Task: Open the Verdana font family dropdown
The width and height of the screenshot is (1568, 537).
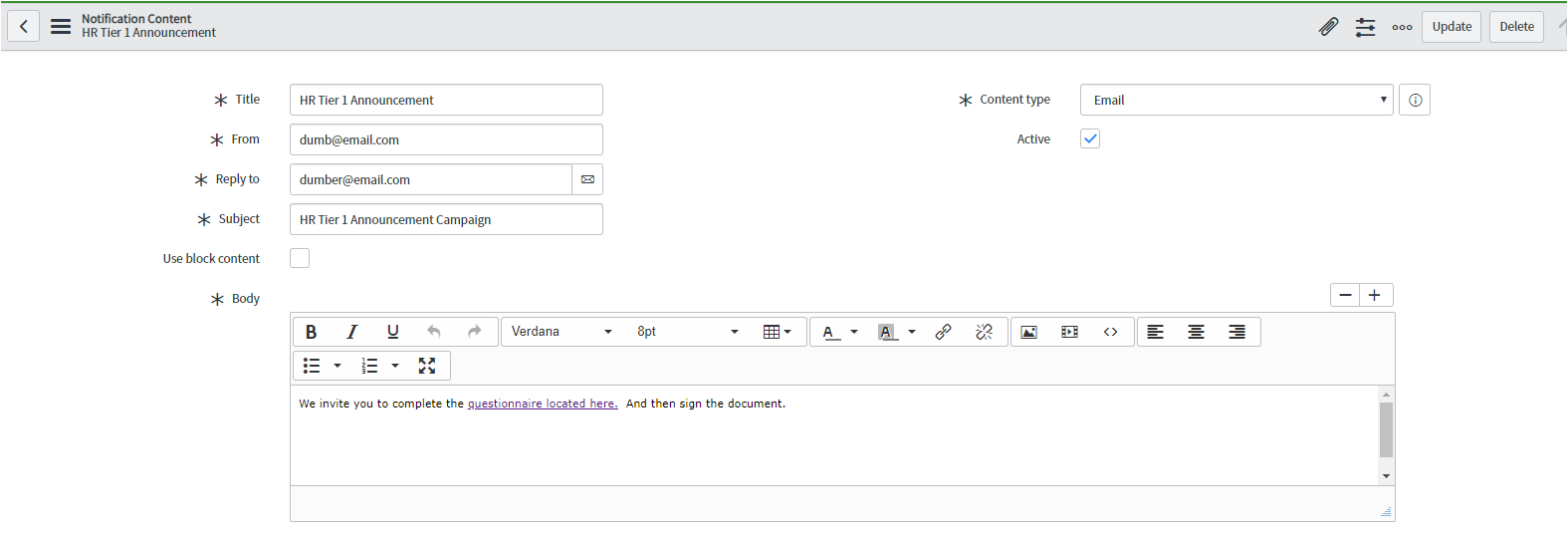Action: (x=562, y=332)
